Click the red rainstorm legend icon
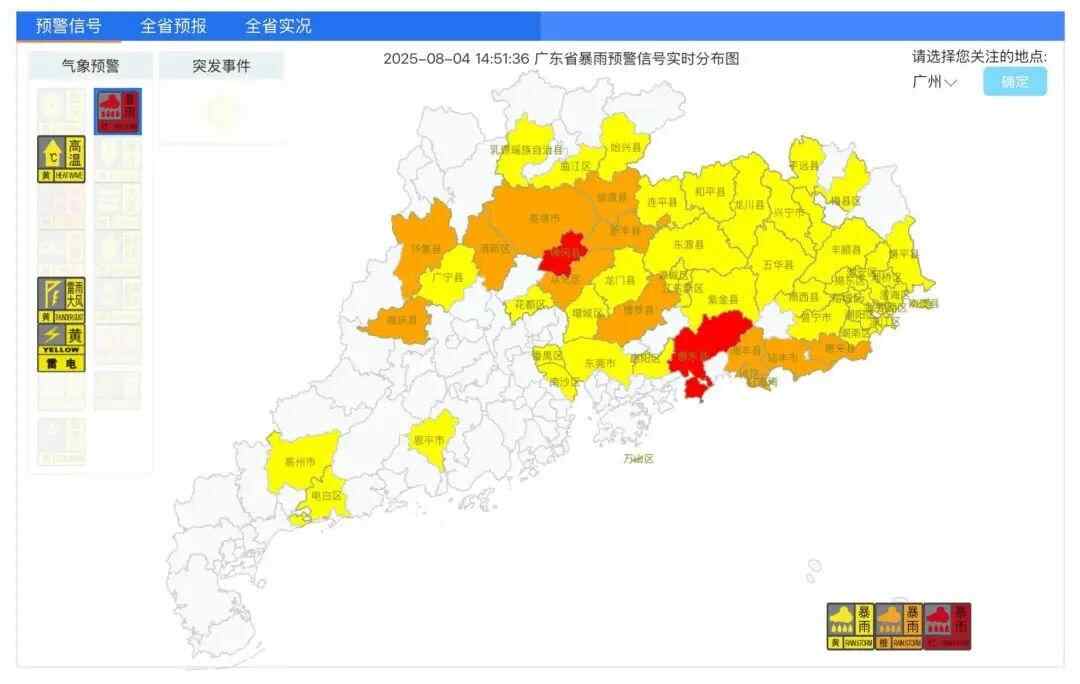 947,626
